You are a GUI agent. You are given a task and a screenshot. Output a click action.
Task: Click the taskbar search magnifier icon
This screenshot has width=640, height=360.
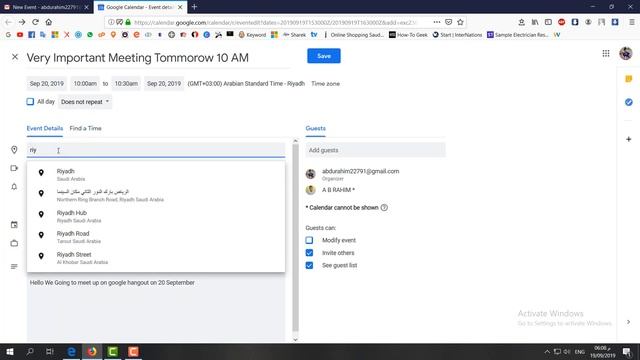[30, 351]
